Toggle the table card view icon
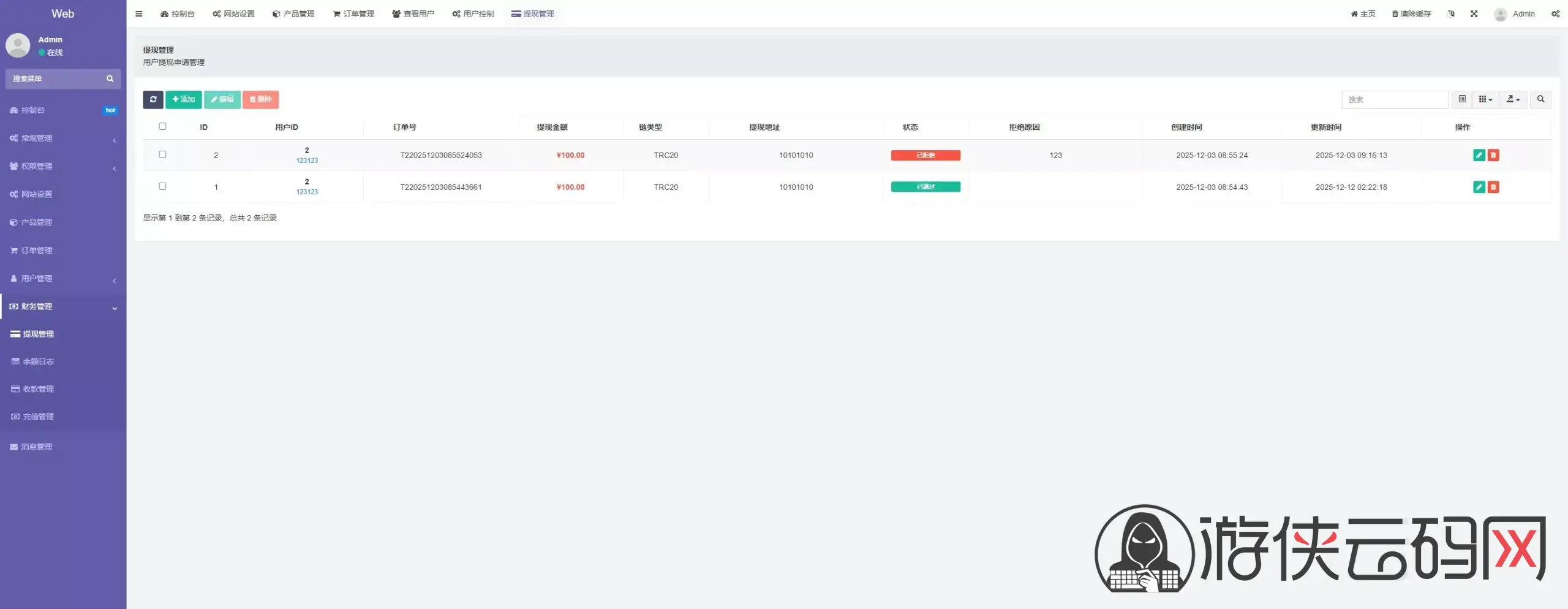 tap(1462, 99)
